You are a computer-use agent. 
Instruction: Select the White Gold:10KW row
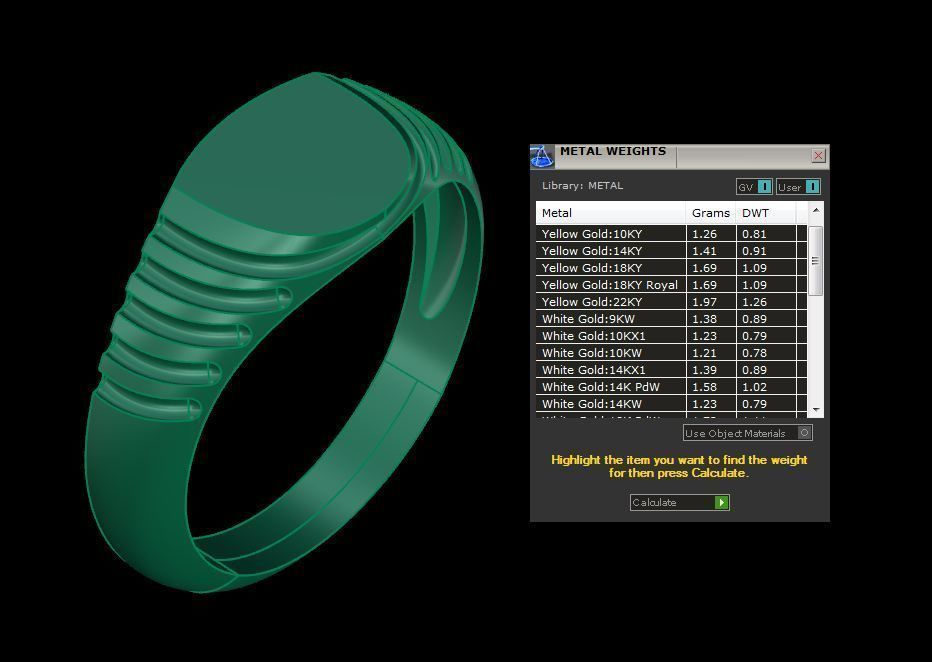671,353
